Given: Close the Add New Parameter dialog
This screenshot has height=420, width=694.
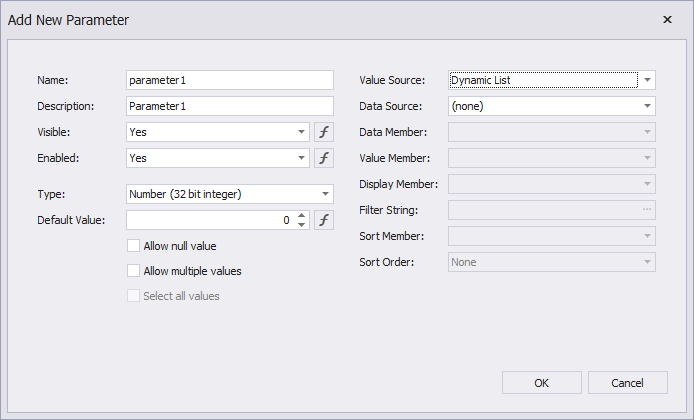Looking at the screenshot, I should click(668, 19).
